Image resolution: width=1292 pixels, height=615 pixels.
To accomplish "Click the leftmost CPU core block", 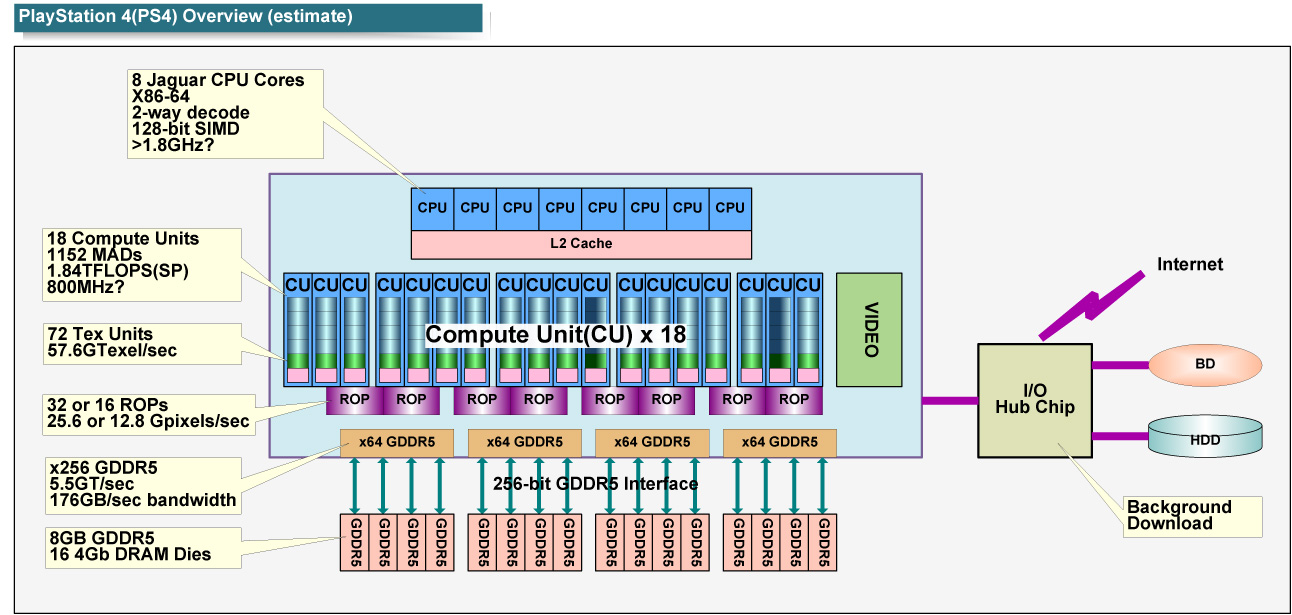I will 432,208.
